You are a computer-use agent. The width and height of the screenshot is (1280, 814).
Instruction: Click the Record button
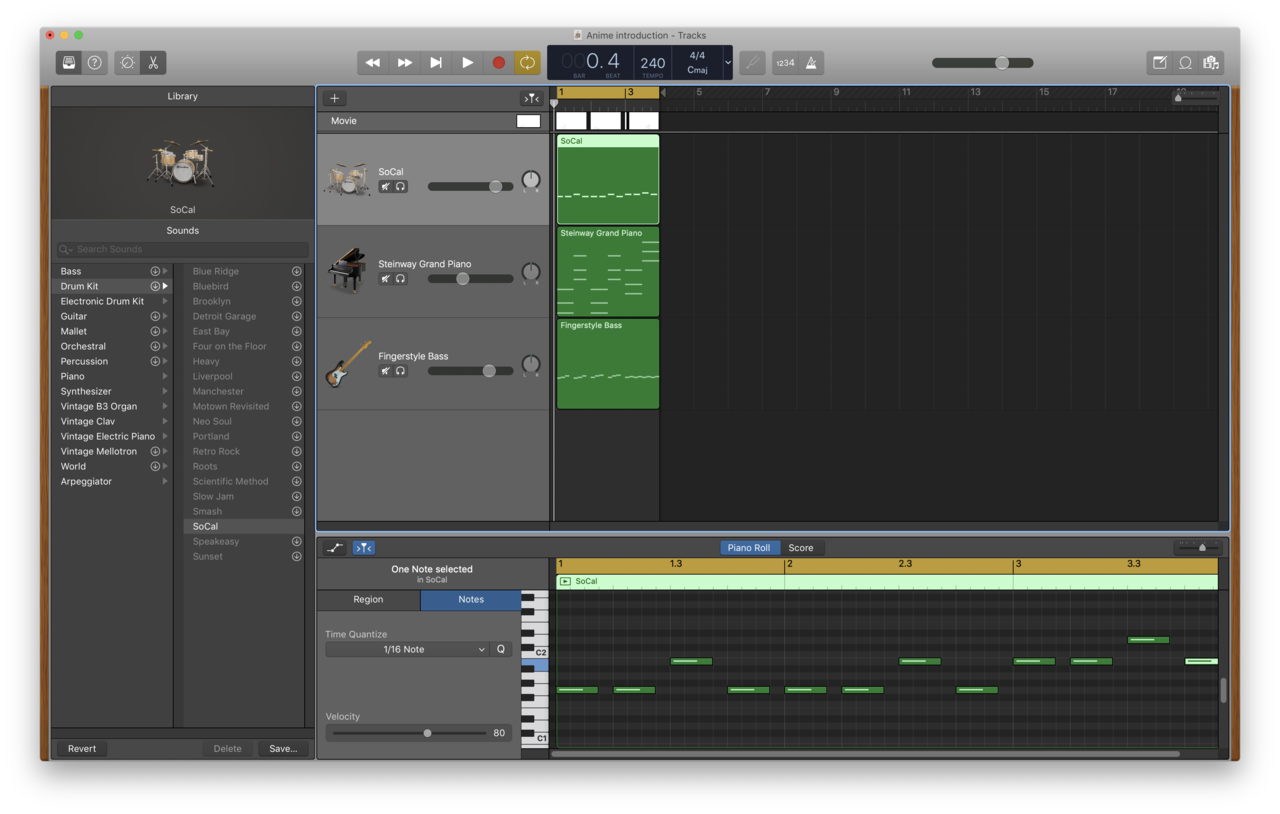pos(498,63)
